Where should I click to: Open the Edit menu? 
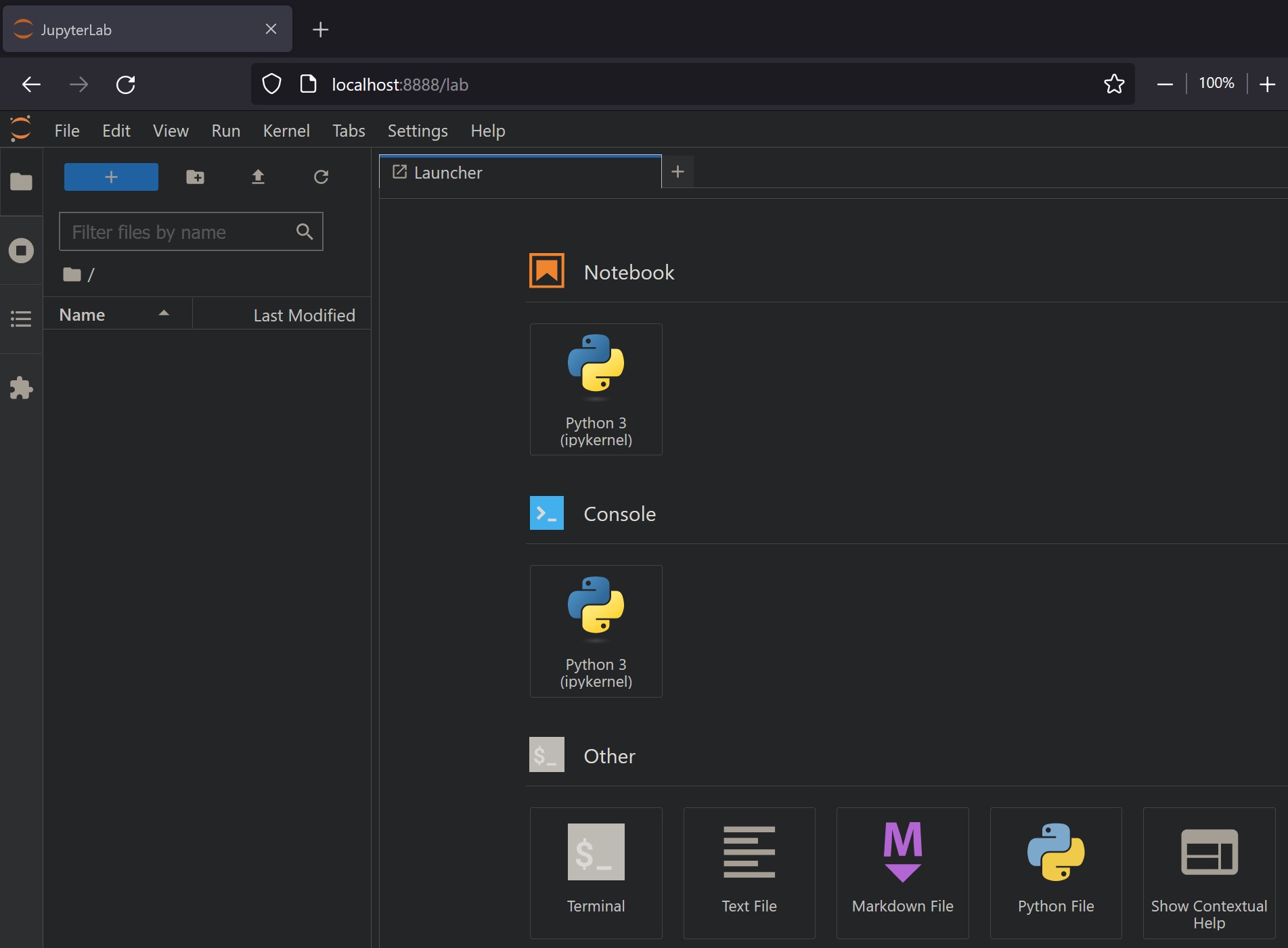(116, 131)
